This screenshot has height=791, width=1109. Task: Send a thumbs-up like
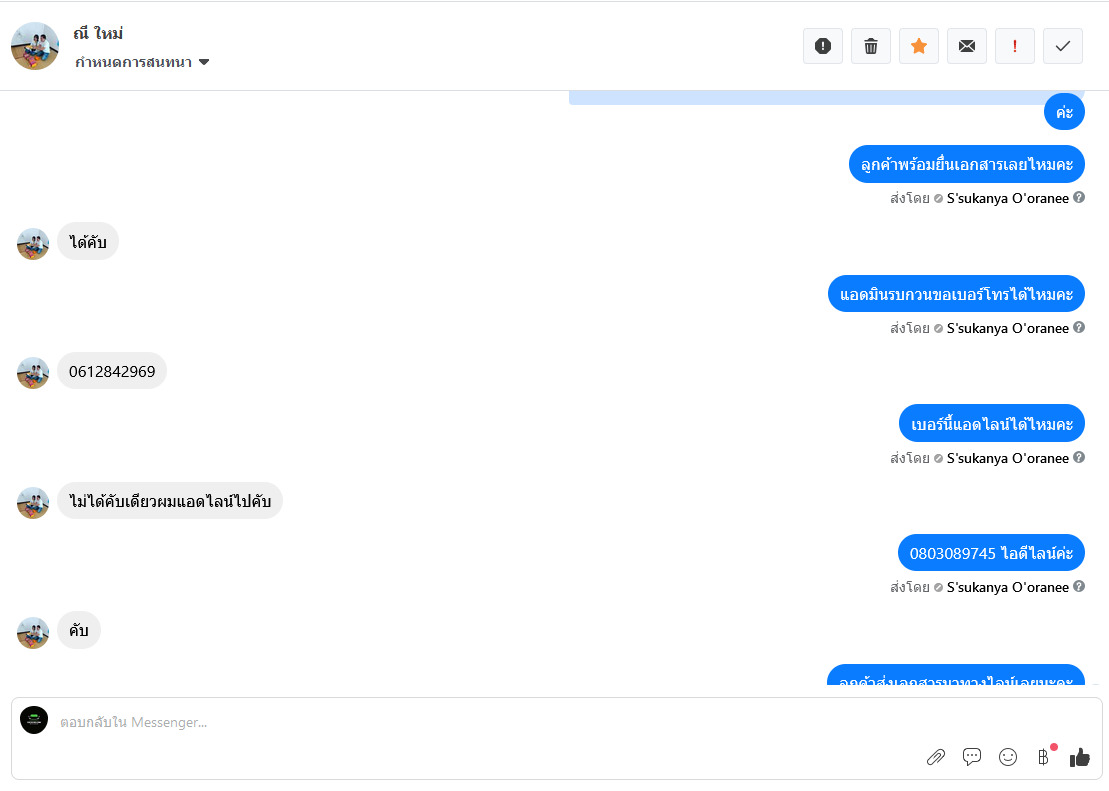pyautogui.click(x=1080, y=757)
